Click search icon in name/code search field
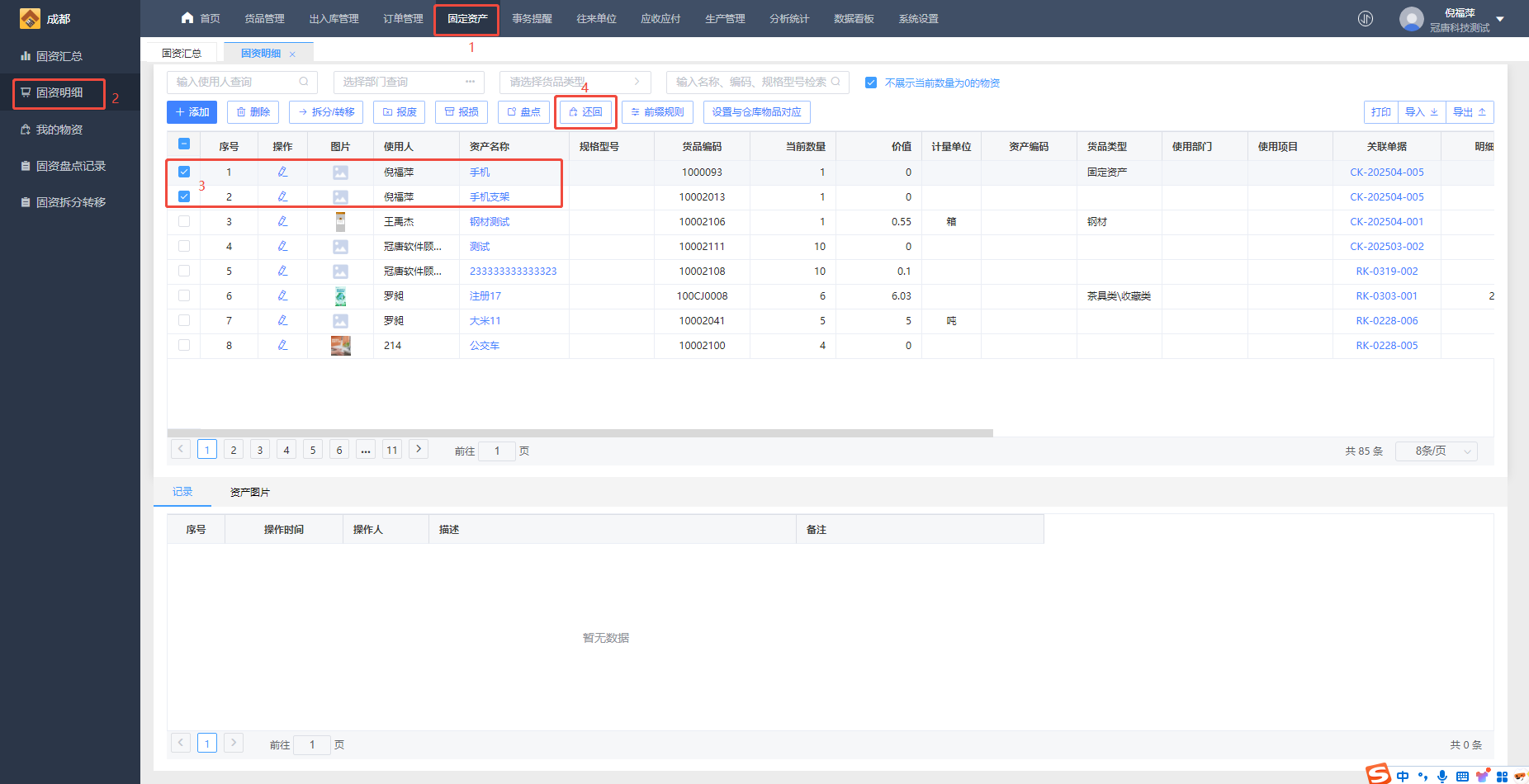Screen dimensions: 1529x784 (836, 82)
